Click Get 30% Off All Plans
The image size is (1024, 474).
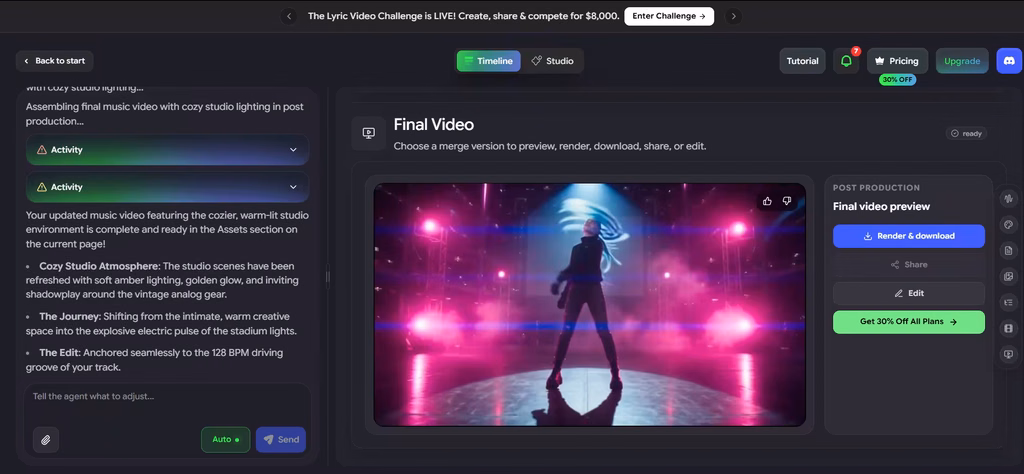point(908,323)
